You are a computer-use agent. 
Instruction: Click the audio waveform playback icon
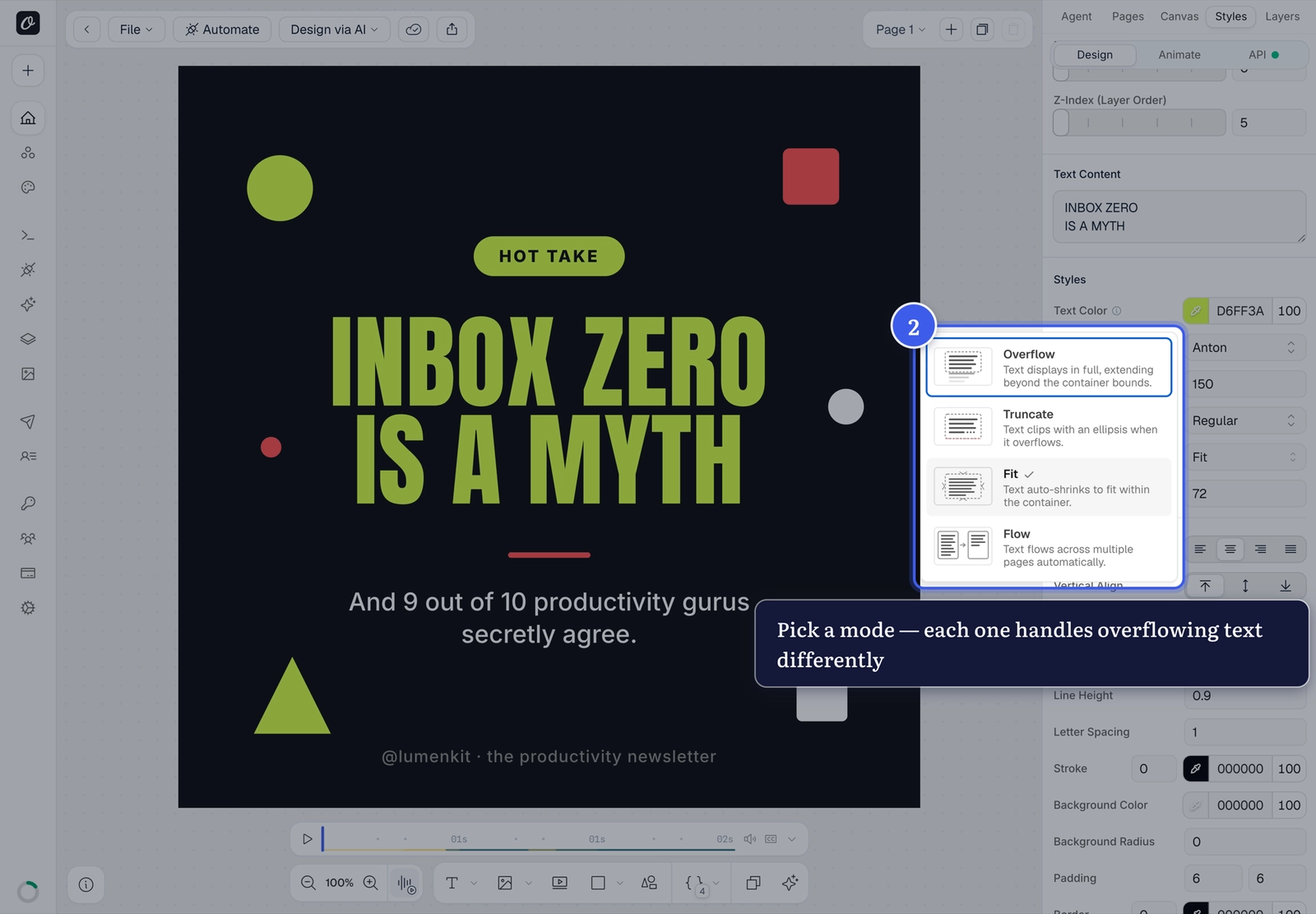406,884
